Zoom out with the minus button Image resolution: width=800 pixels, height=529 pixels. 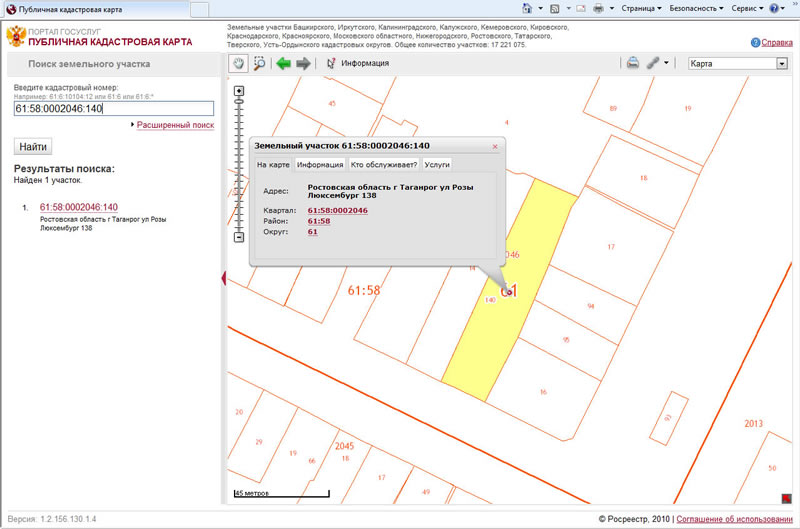[239, 237]
